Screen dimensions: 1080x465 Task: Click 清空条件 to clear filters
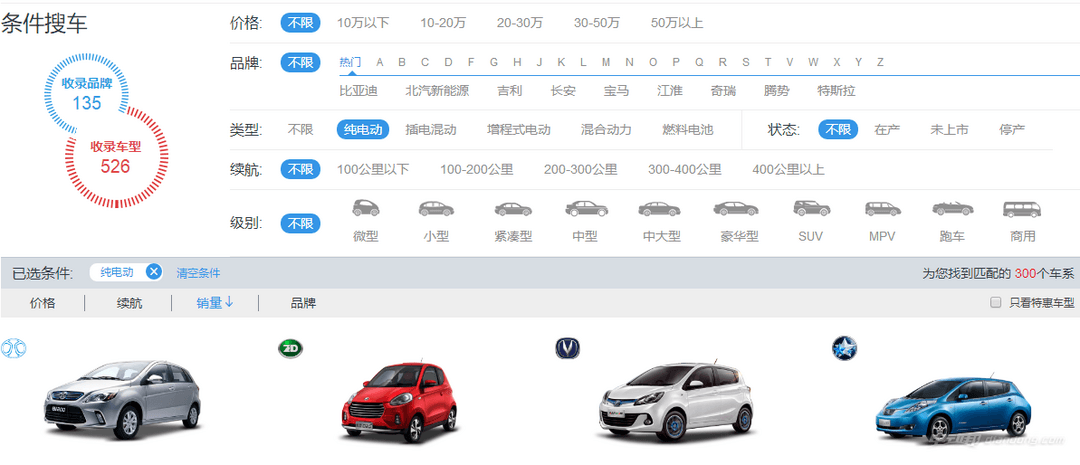click(198, 273)
